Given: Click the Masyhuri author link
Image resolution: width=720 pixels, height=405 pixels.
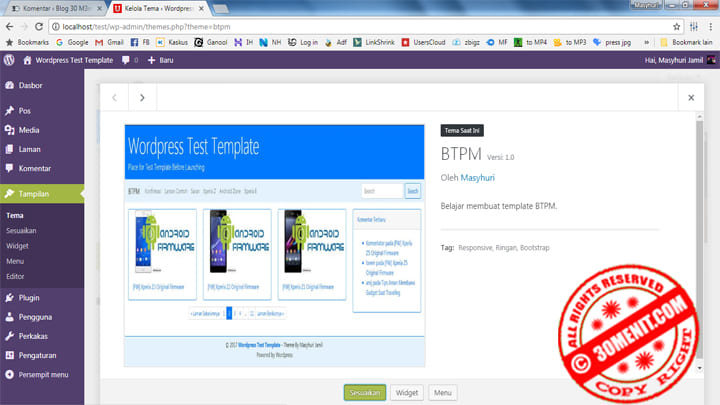Looking at the screenshot, I should point(478,178).
